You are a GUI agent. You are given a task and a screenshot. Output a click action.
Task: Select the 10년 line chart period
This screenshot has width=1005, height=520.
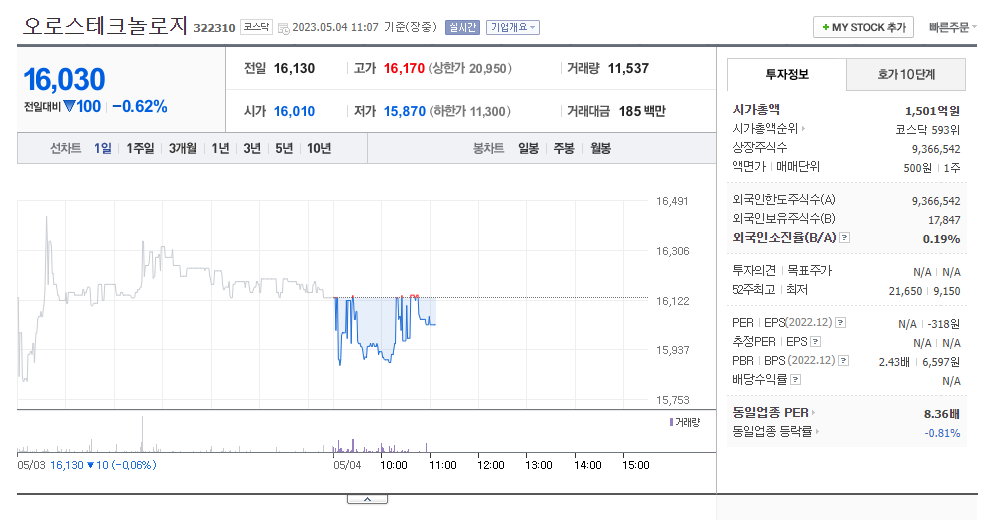coord(319,148)
